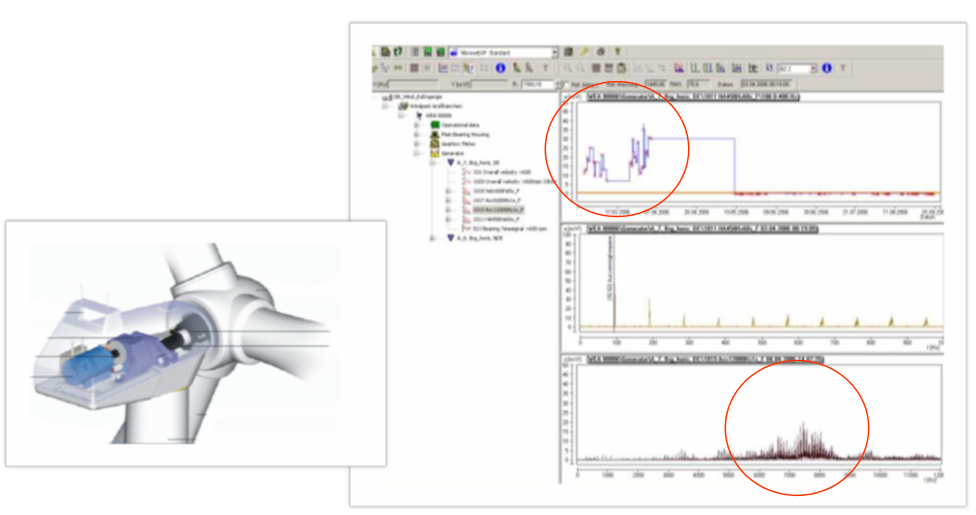Select the Operational data node icon

(x=435, y=124)
